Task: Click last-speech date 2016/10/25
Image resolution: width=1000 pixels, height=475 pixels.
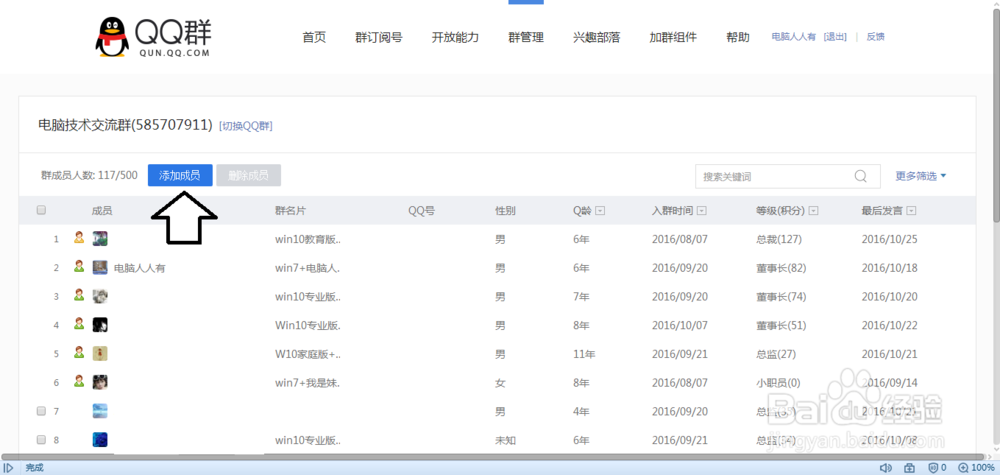Action: tap(890, 240)
